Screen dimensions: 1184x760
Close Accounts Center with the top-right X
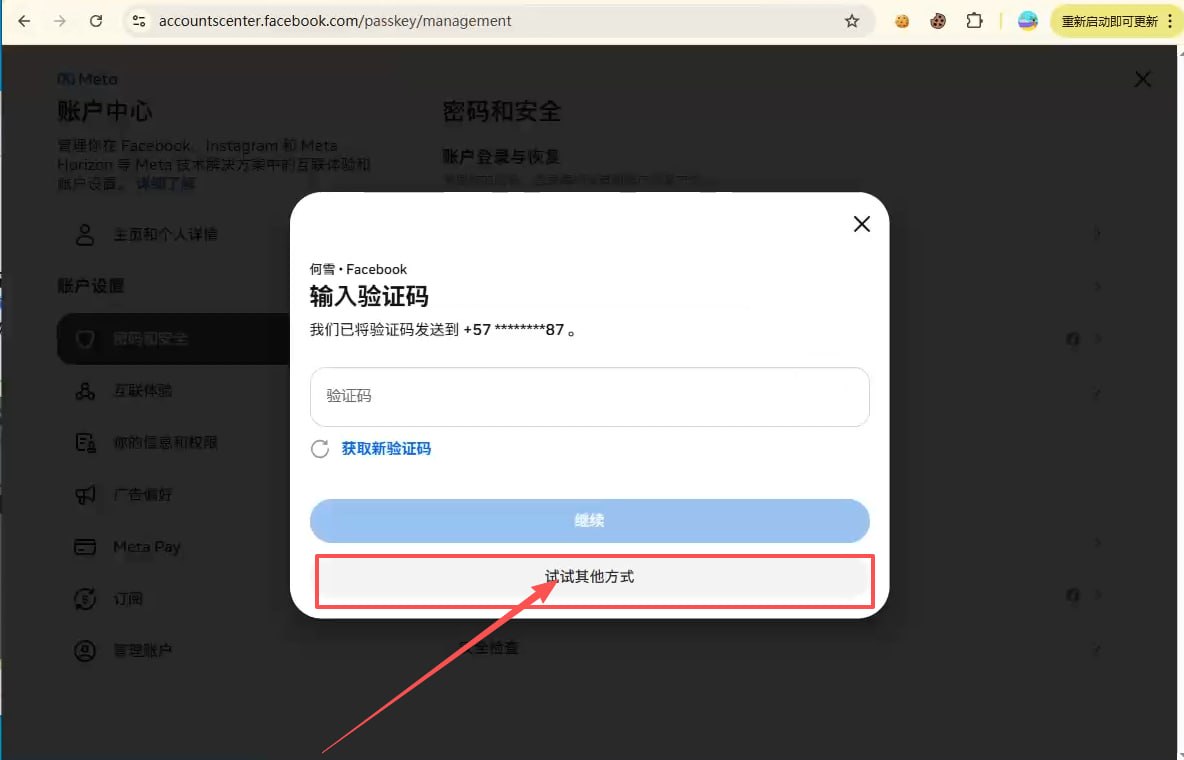pos(1142,79)
